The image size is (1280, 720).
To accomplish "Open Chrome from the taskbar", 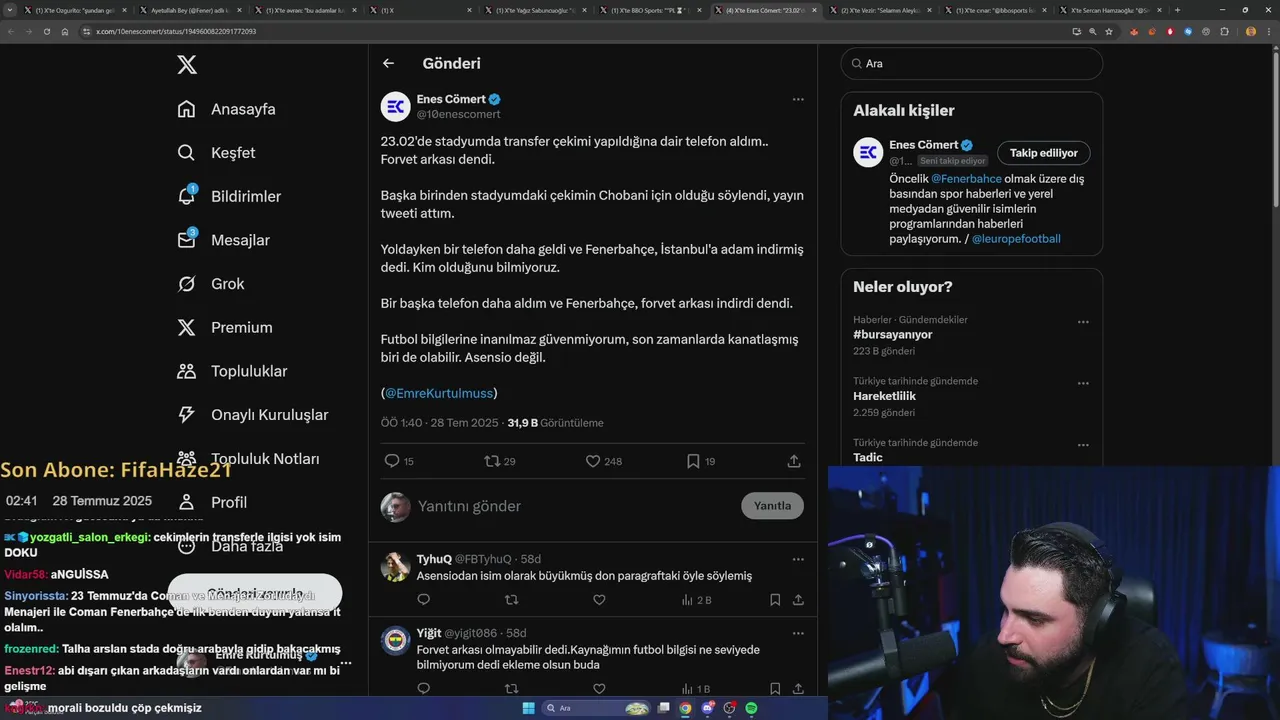I will (685, 708).
